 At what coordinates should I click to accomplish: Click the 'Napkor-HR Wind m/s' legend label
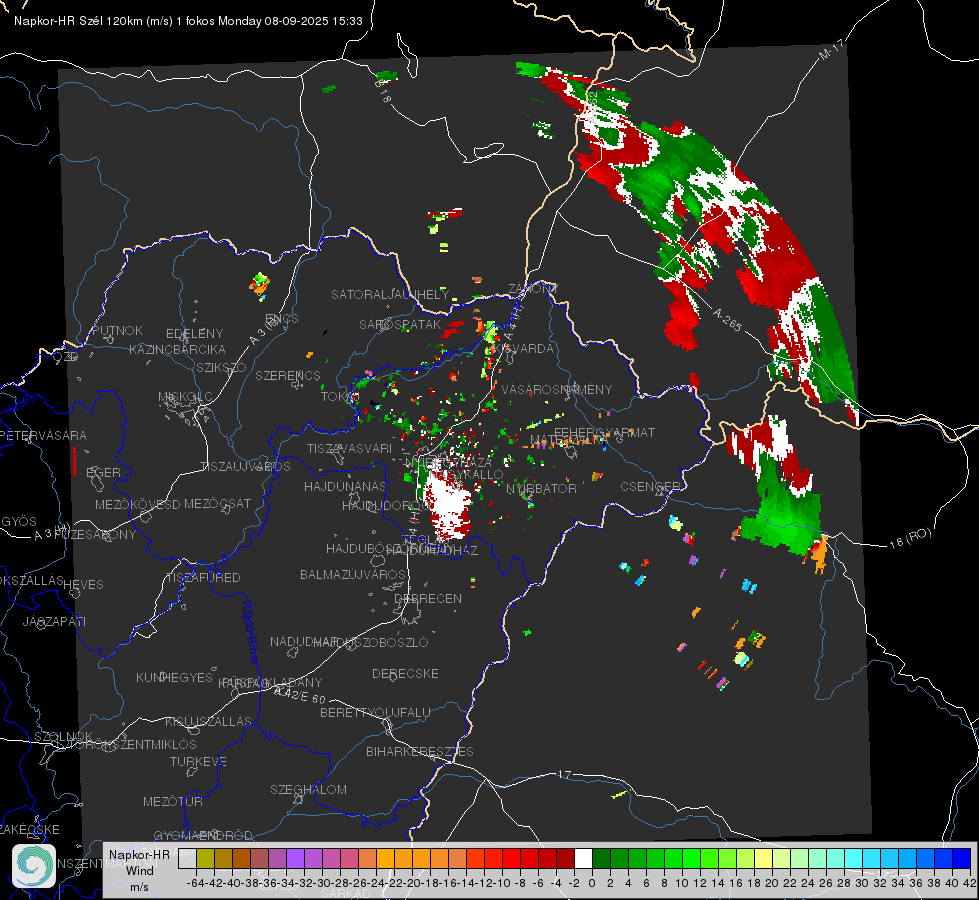pos(139,870)
